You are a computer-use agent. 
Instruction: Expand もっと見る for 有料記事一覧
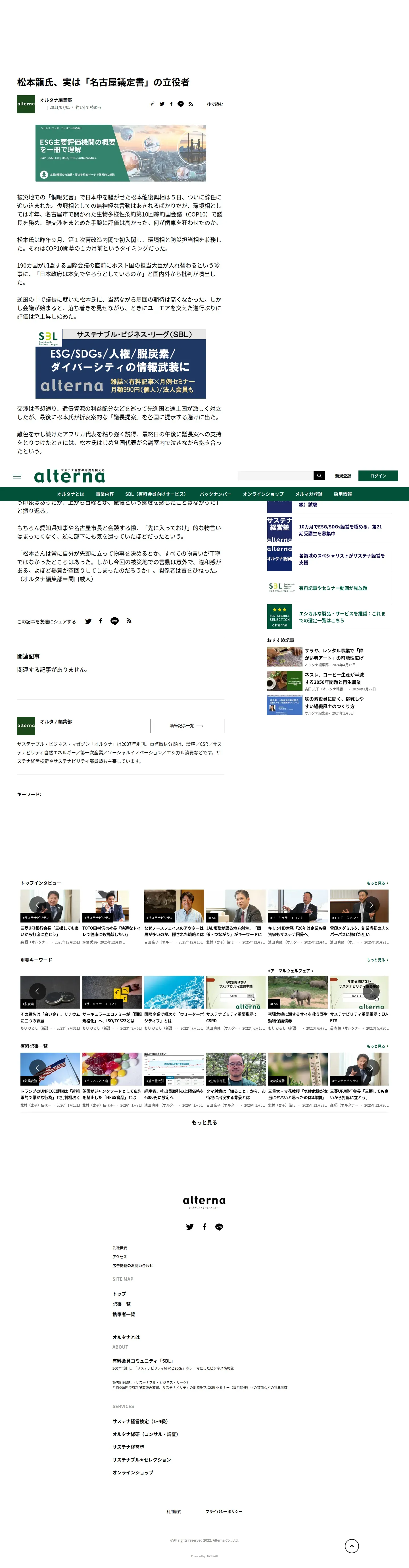pos(377,1046)
